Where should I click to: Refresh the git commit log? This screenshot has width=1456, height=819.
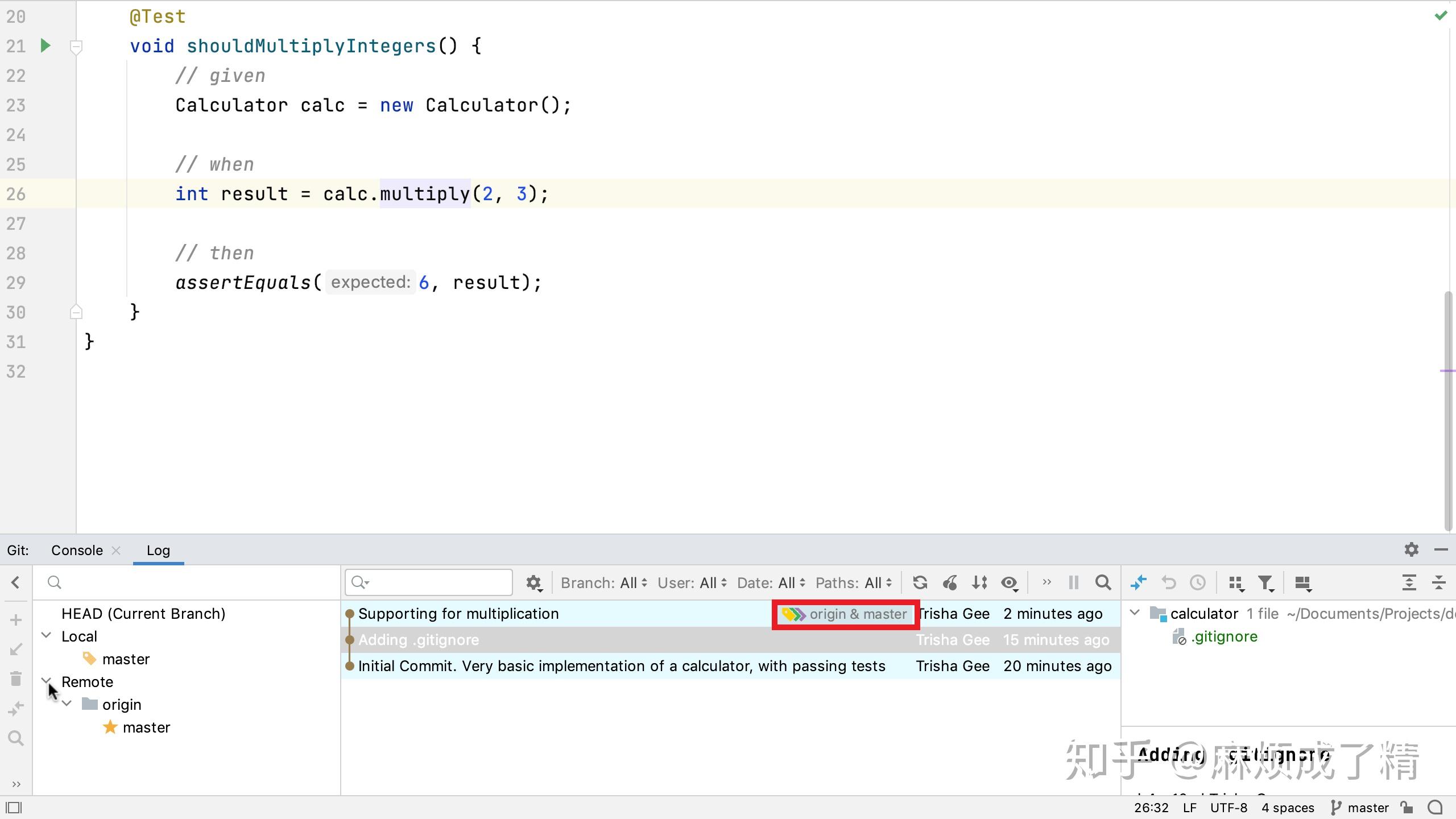click(x=920, y=582)
